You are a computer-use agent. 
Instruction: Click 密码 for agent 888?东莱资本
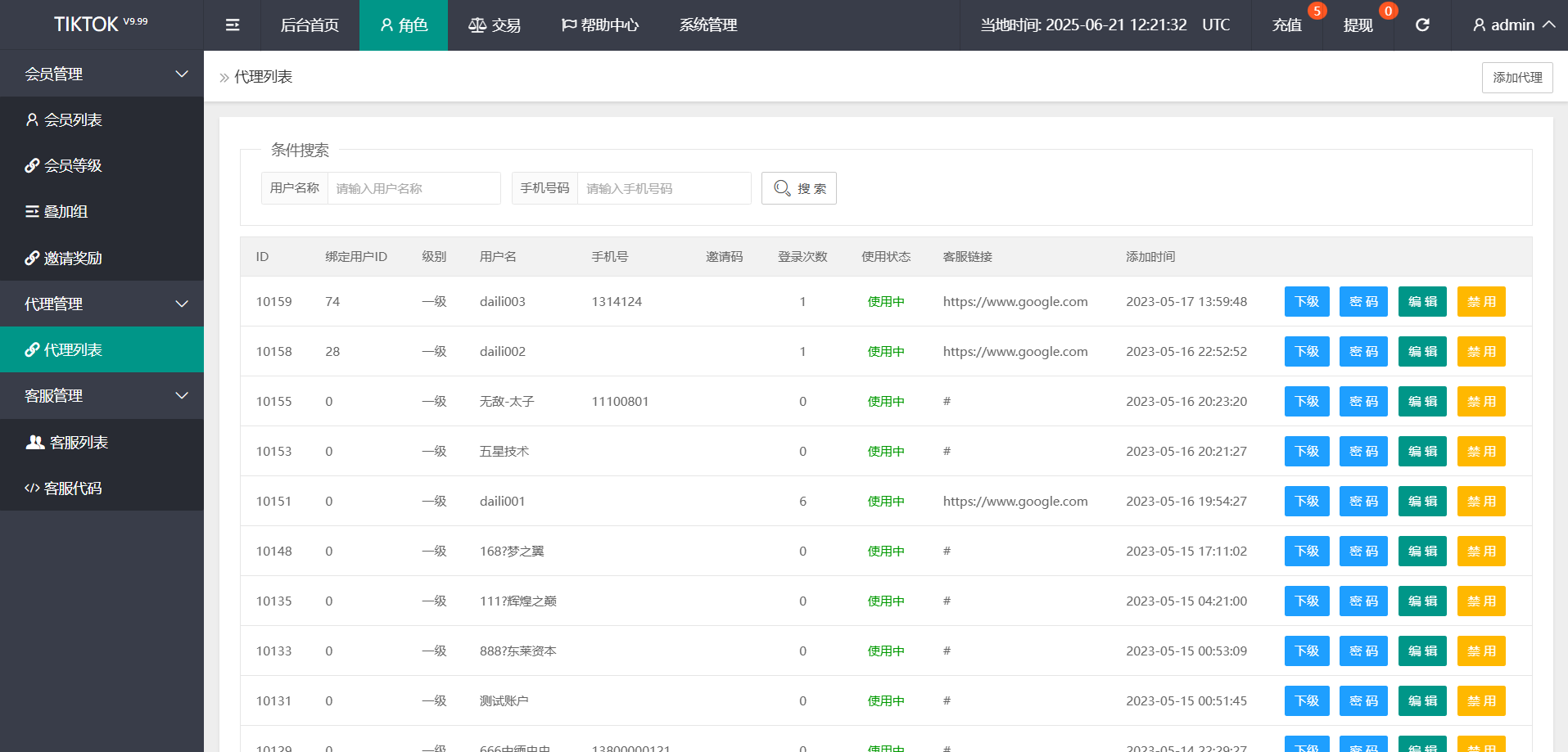(1363, 651)
